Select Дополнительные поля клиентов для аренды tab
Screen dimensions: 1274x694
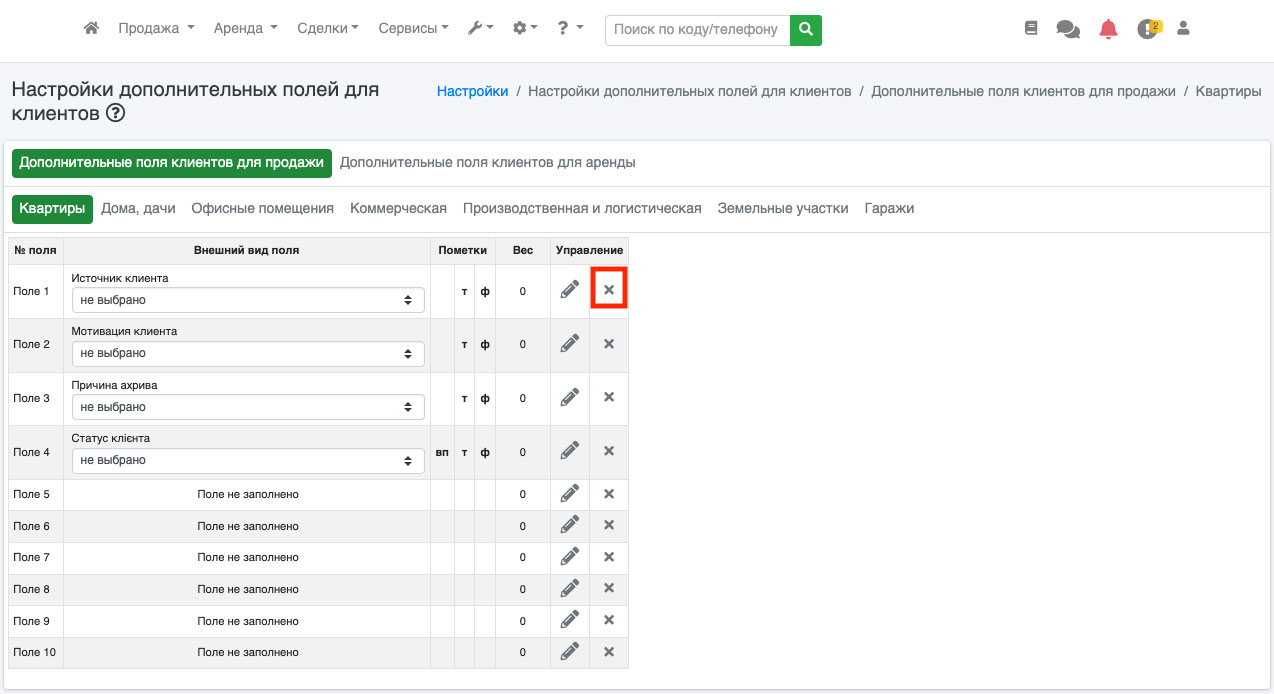(x=487, y=162)
